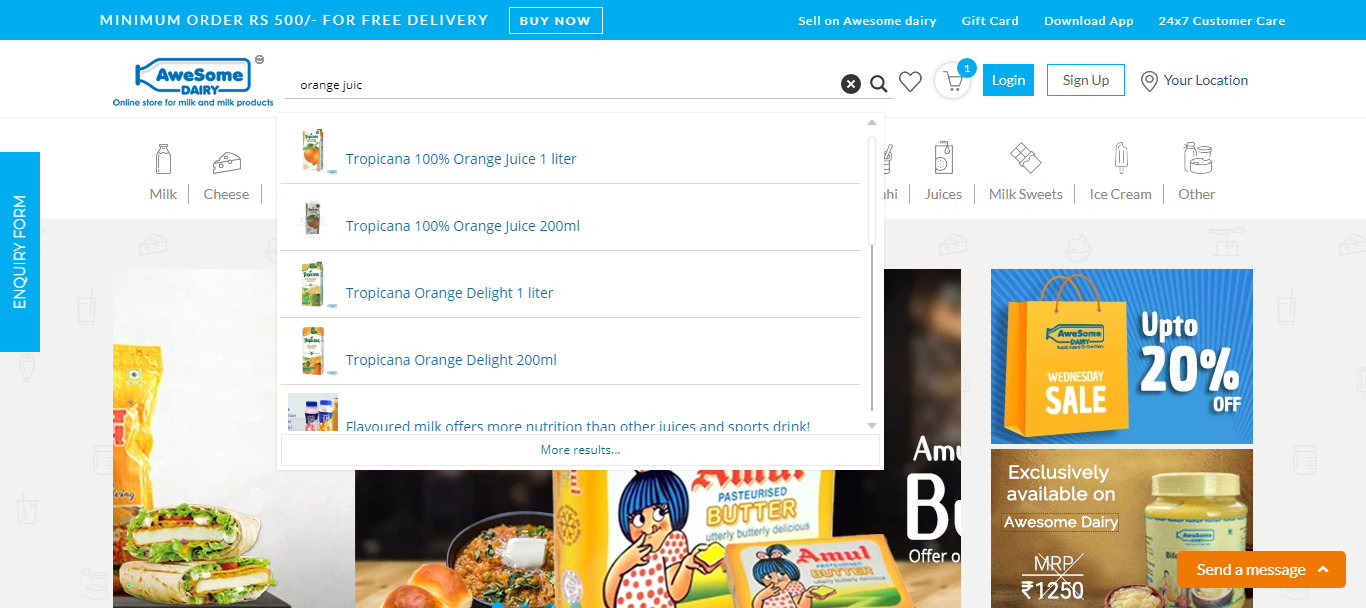Open the Milk Sweets category label
The width and height of the screenshot is (1366, 608).
tap(1026, 194)
